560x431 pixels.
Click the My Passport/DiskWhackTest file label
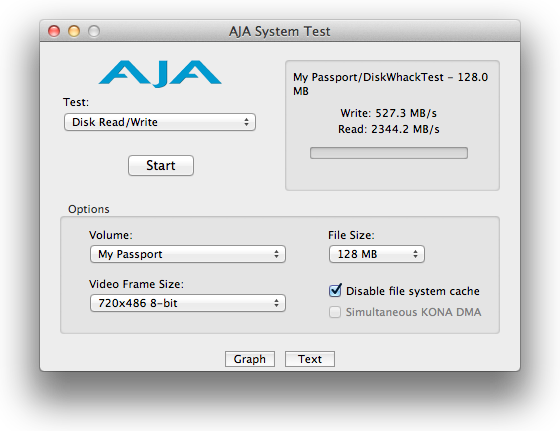pyautogui.click(x=390, y=84)
